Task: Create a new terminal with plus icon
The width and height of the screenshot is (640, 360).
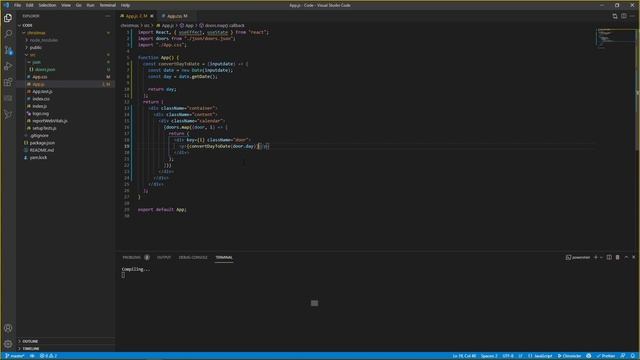Action: (596, 257)
